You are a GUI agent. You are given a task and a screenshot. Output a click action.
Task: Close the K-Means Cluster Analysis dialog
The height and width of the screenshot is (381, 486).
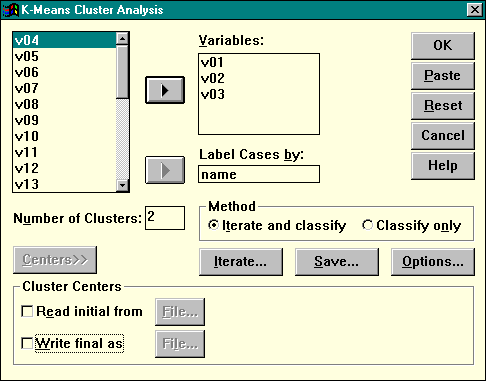point(475,10)
